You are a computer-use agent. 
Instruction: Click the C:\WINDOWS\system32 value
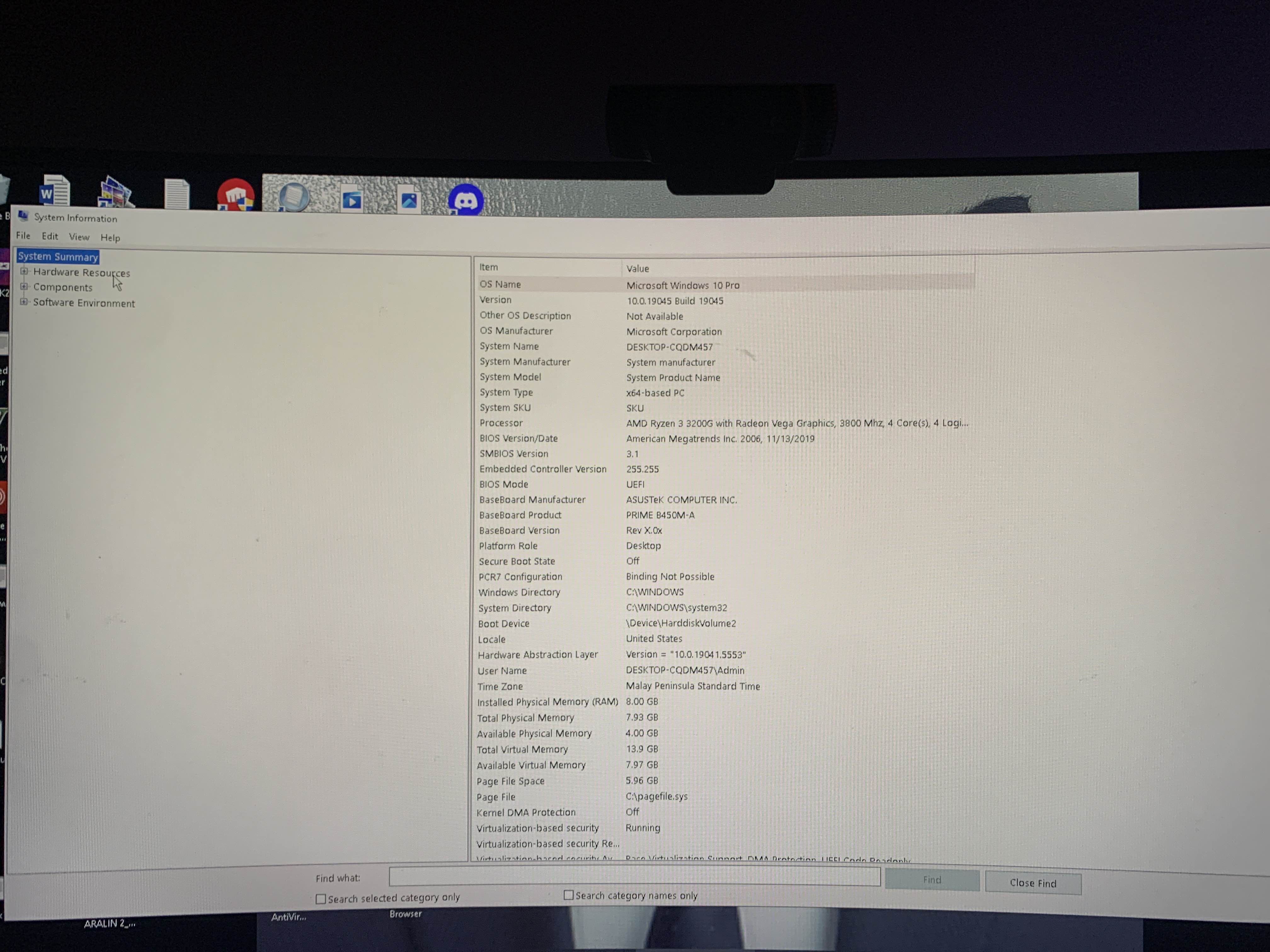tap(676, 608)
